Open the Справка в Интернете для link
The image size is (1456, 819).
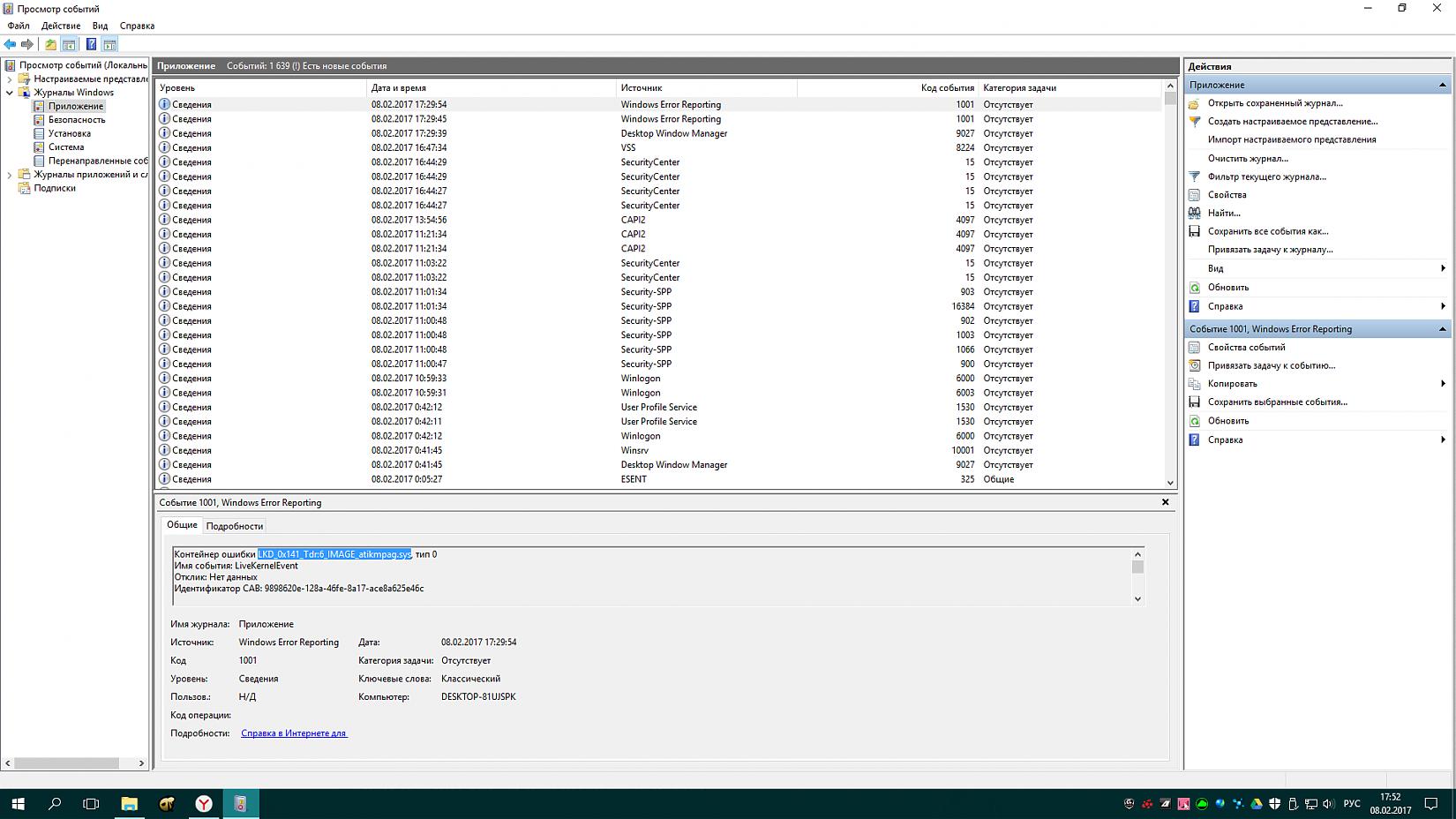pyautogui.click(x=294, y=733)
